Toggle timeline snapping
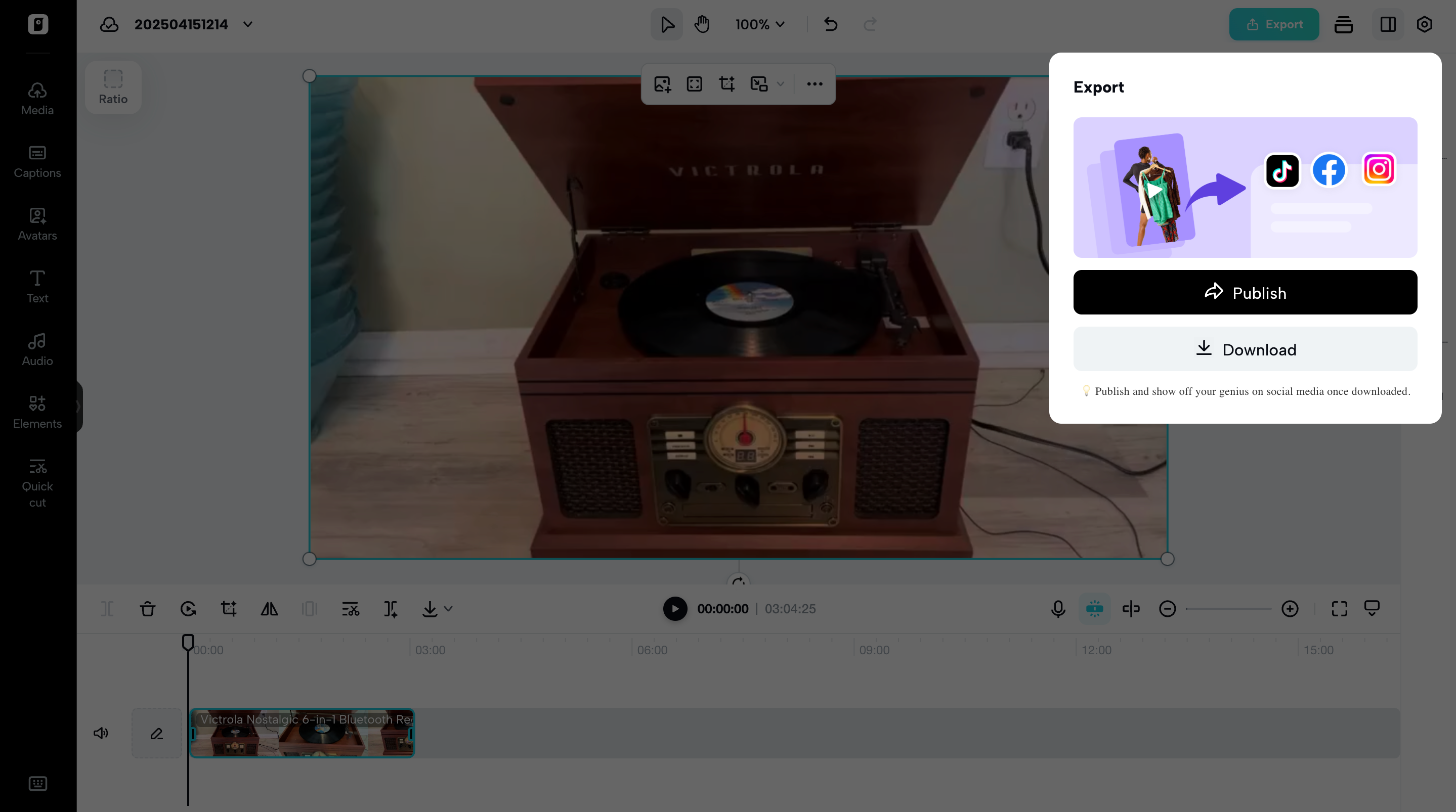The height and width of the screenshot is (812, 1456). click(1095, 609)
